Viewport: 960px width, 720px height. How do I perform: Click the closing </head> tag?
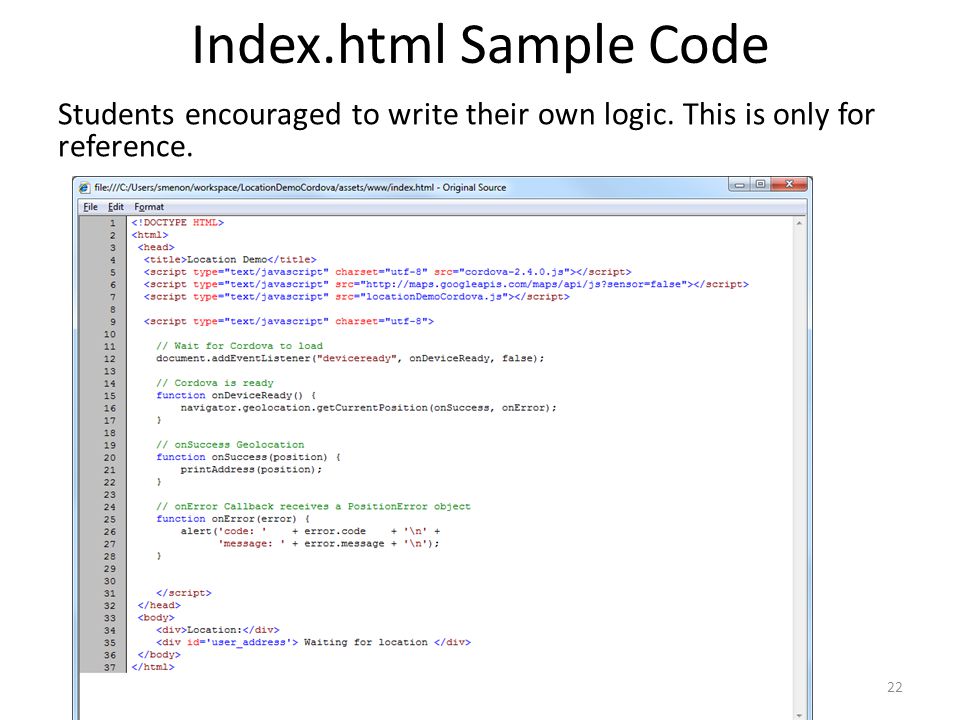[x=159, y=606]
